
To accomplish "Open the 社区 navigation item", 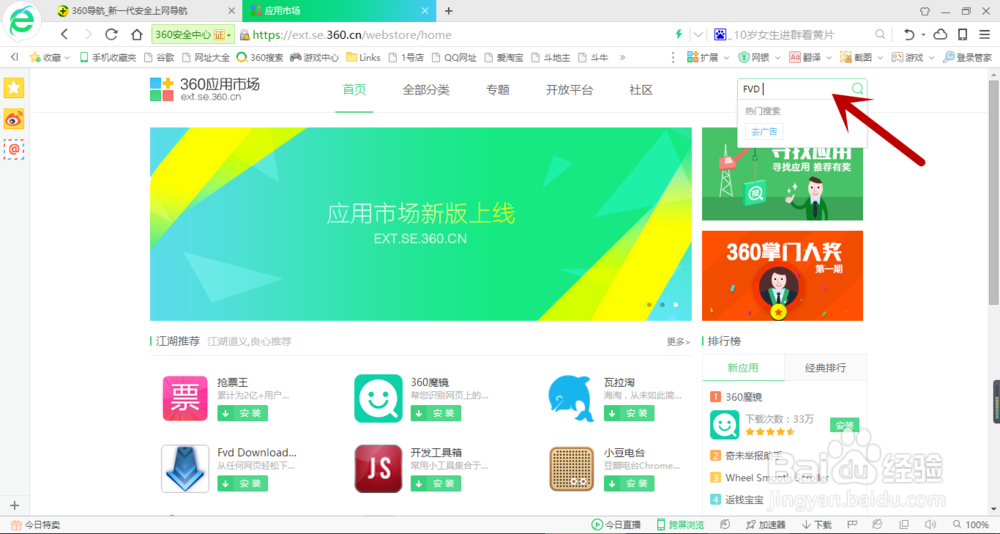I will coord(641,90).
